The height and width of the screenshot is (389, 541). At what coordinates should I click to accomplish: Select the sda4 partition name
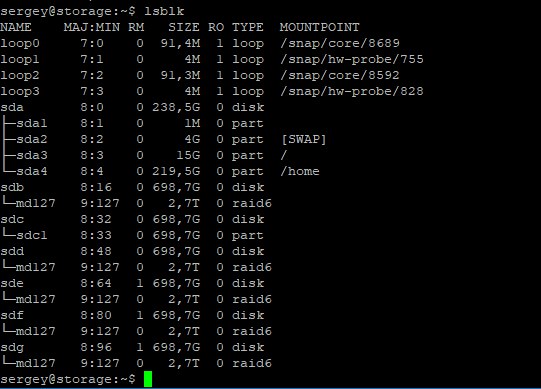pos(32,171)
